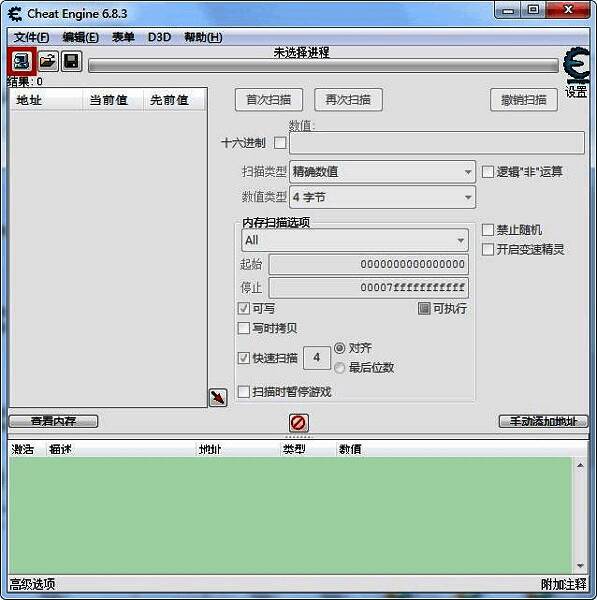The image size is (597, 600).
Task: Enable 开启变速精灵 speedhack checkbox
Action: 488,249
